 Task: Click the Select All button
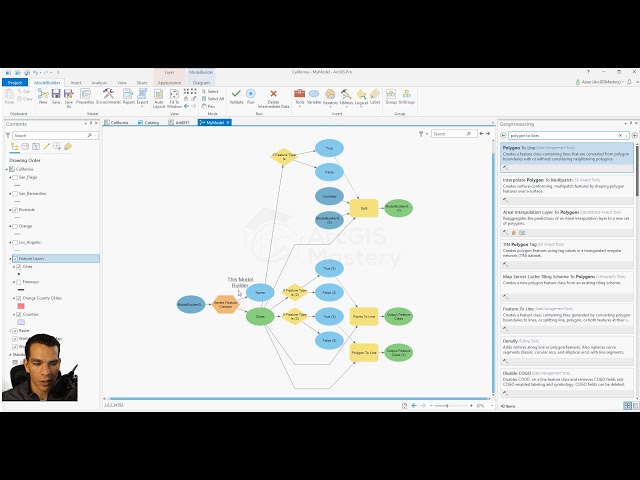[x=213, y=99]
